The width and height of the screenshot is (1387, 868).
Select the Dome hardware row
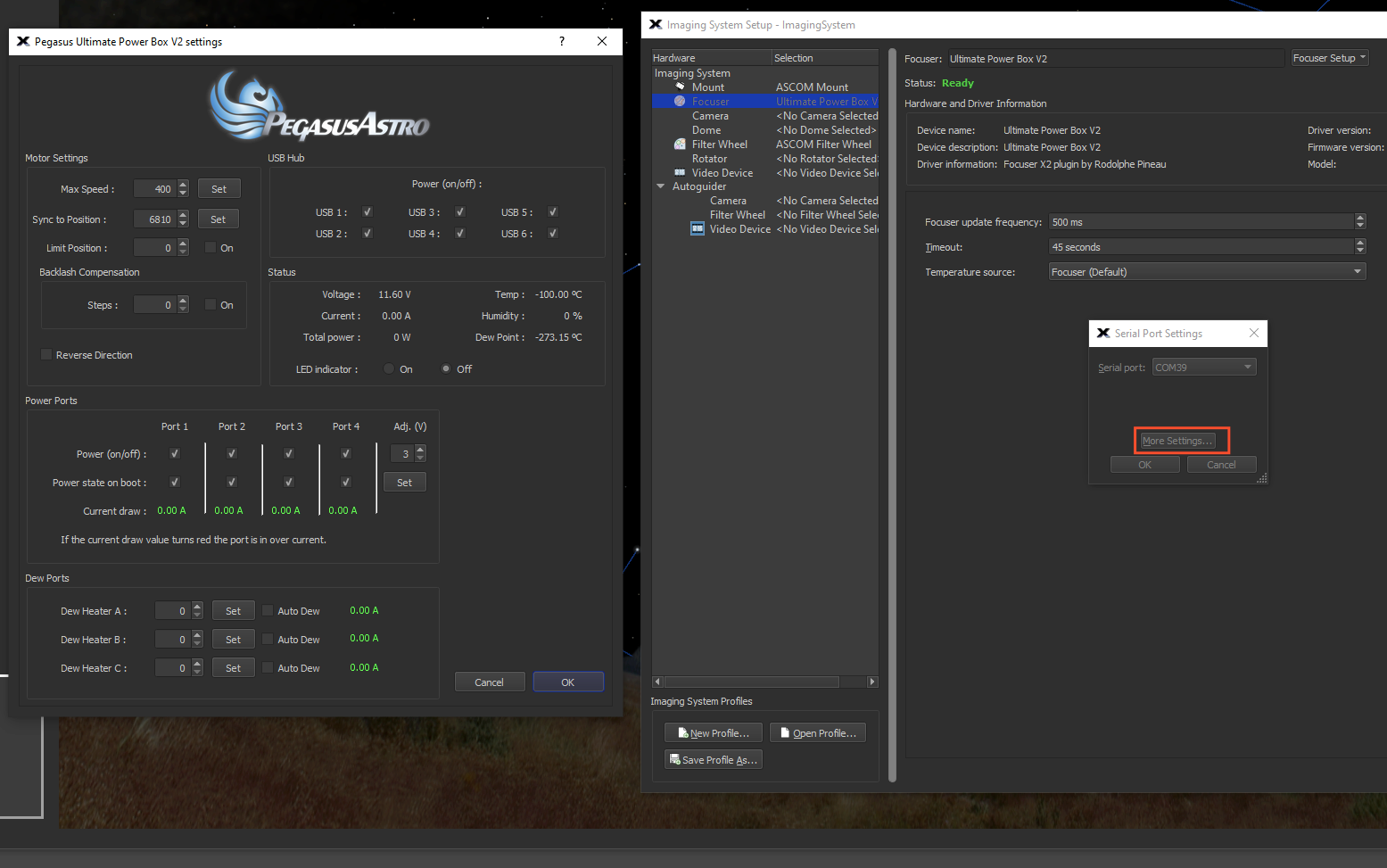point(765,129)
